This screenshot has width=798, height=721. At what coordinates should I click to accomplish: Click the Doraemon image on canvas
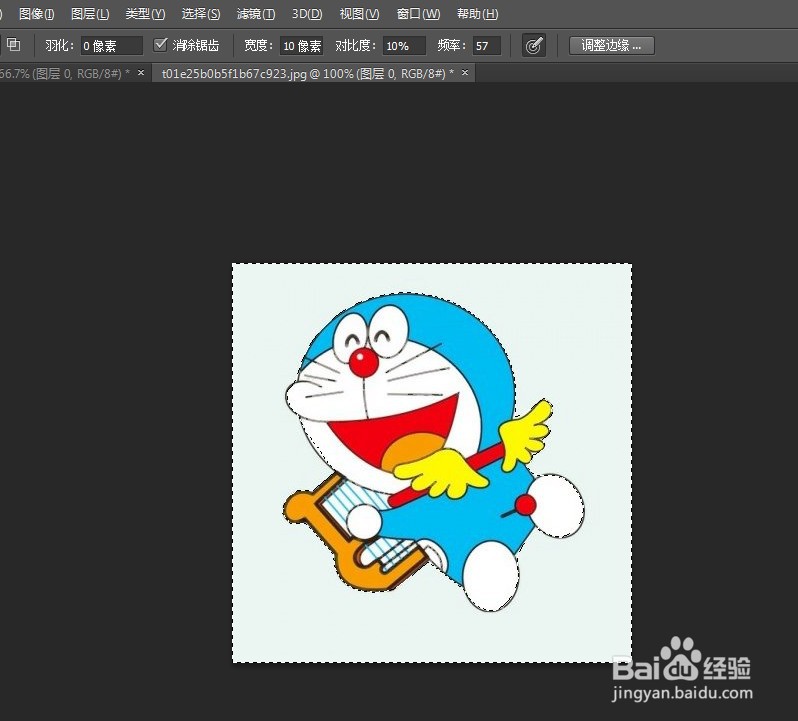[432, 463]
